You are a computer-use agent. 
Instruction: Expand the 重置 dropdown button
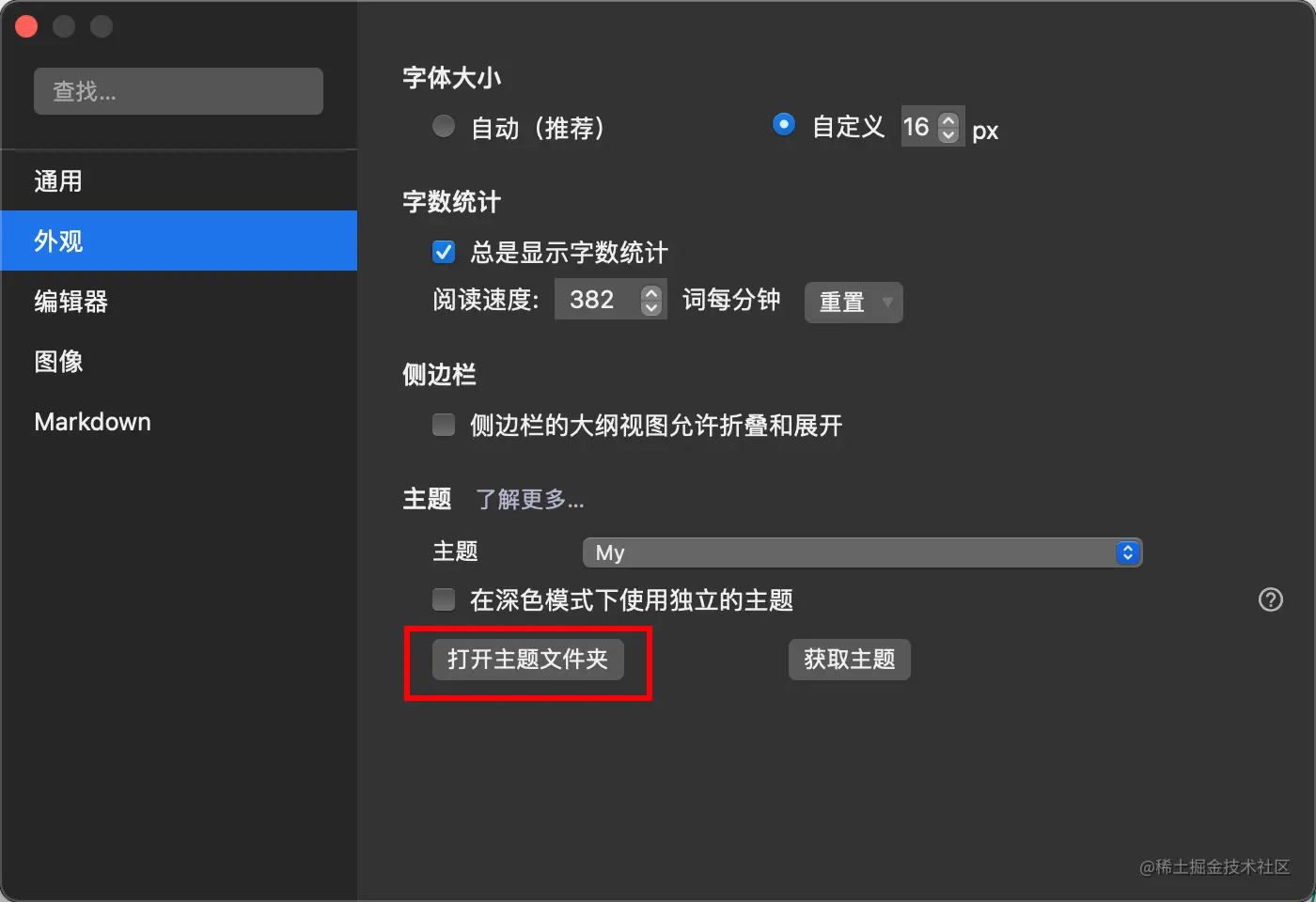coord(854,303)
